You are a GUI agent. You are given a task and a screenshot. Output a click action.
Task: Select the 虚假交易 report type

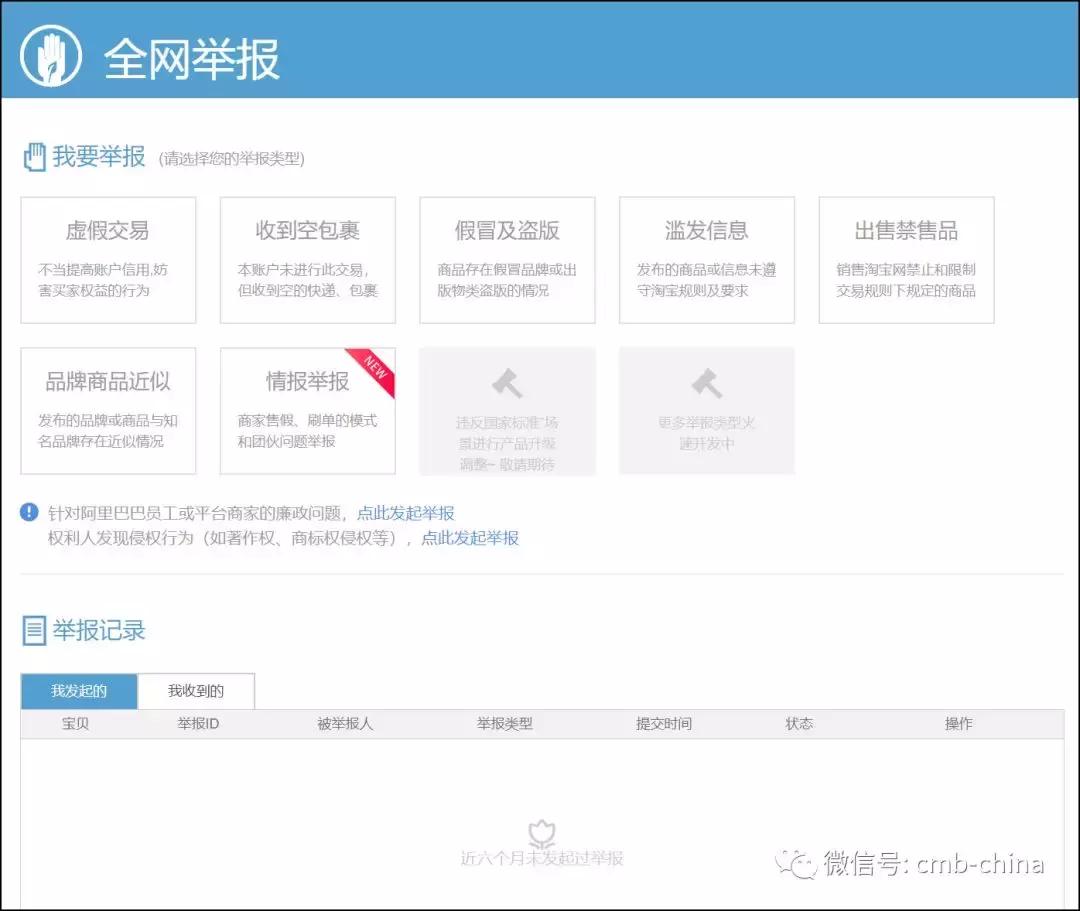(x=108, y=259)
